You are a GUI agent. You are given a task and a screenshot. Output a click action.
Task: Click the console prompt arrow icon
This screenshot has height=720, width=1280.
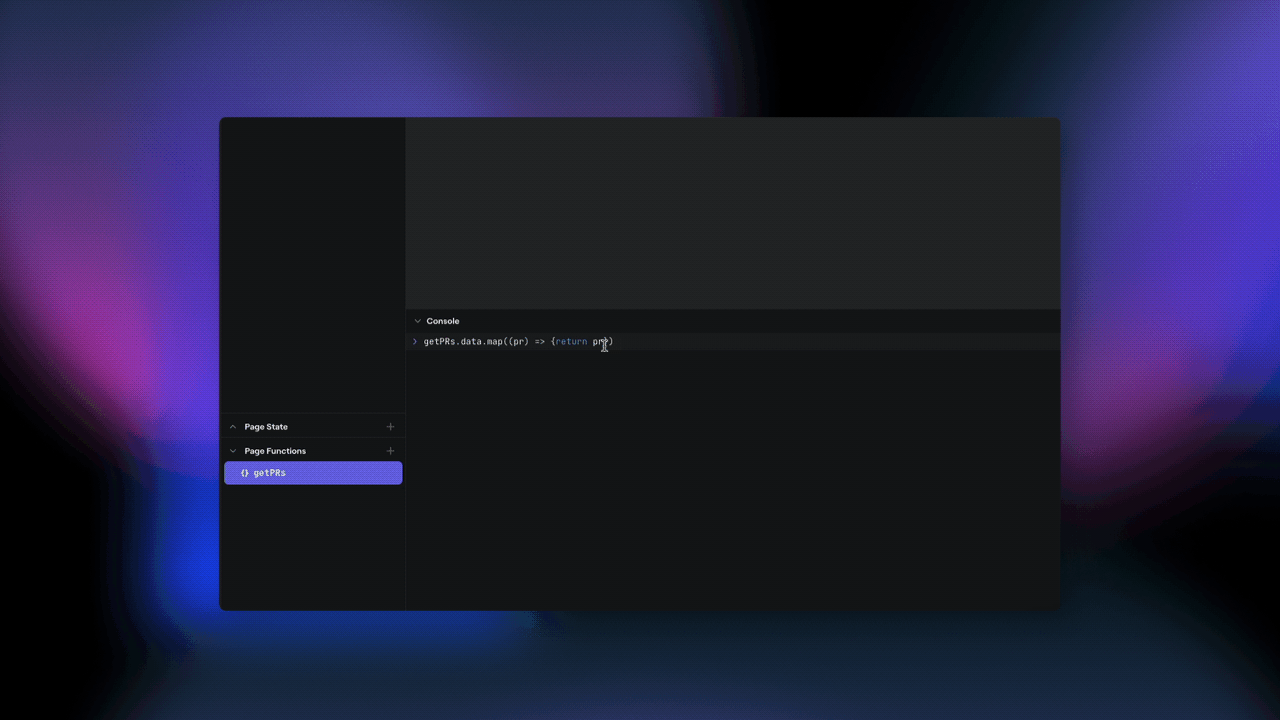click(x=414, y=341)
